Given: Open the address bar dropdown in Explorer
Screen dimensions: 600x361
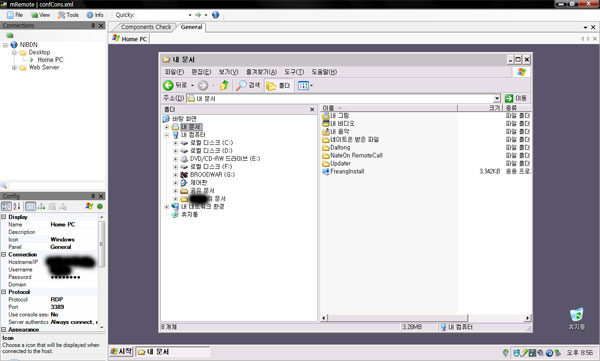Looking at the screenshot, I should (497, 98).
